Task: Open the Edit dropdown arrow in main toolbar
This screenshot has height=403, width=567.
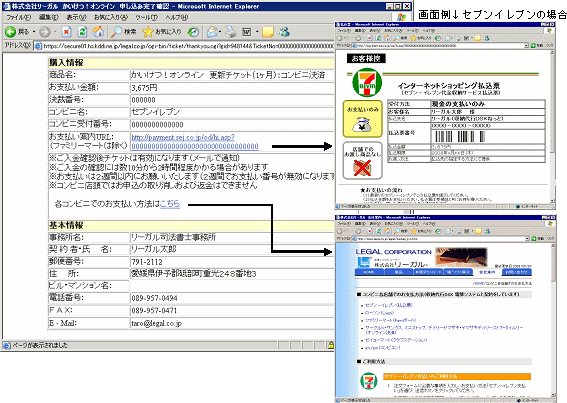Action: coord(257,32)
